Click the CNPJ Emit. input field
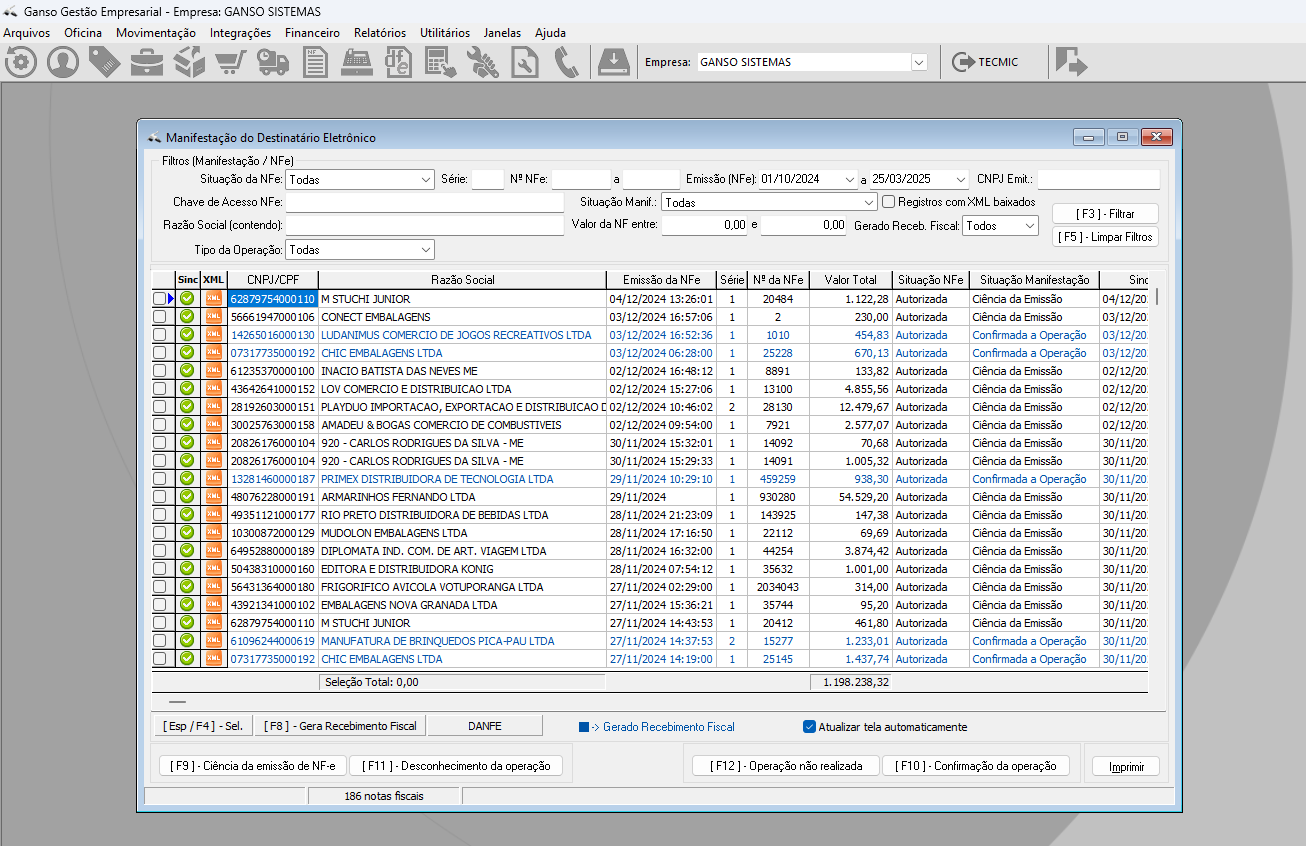The image size is (1306, 846). (1098, 179)
